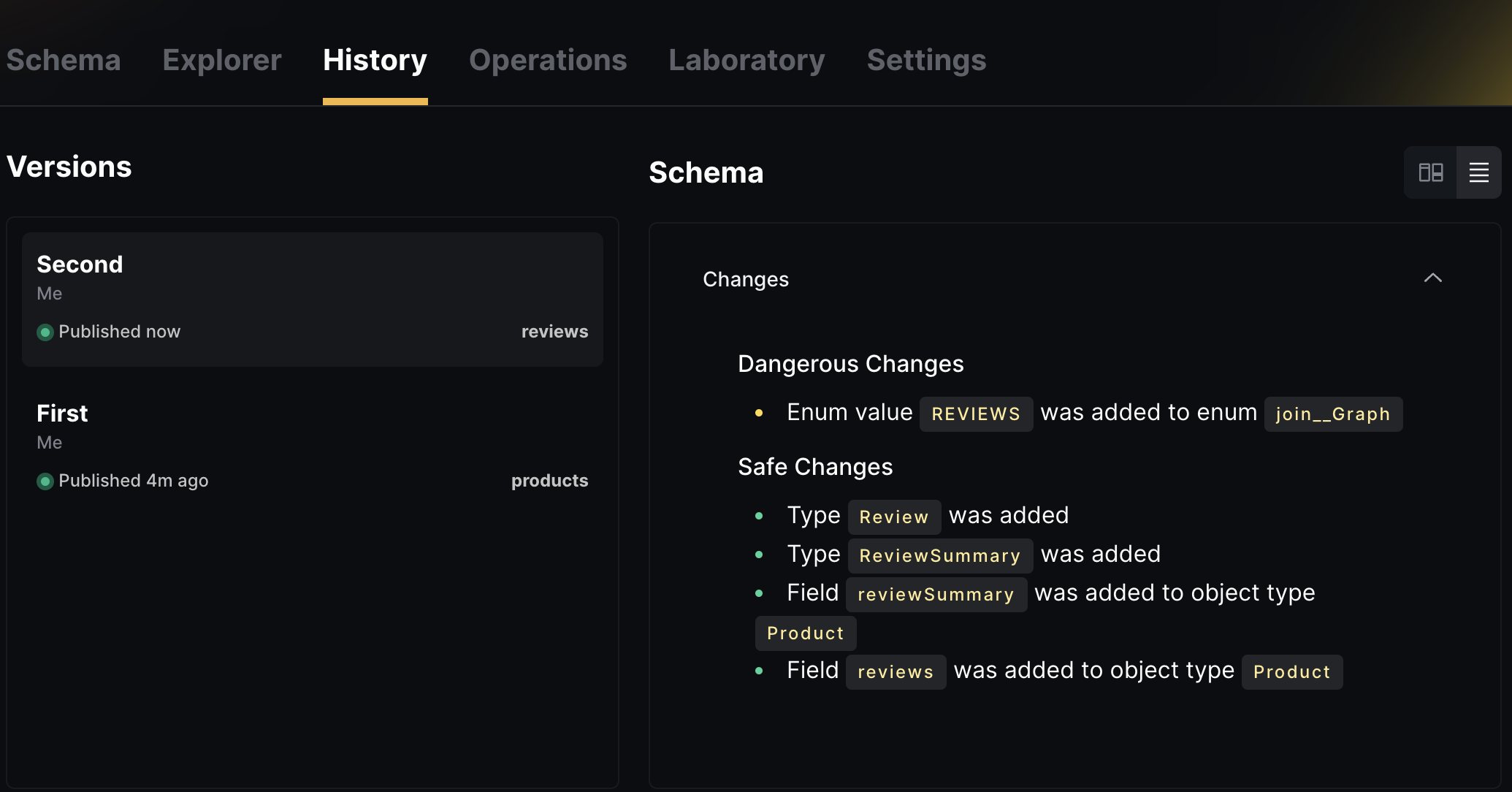The image size is (1512, 792).
Task: Click the Dangerous Changes heading
Action: click(851, 364)
